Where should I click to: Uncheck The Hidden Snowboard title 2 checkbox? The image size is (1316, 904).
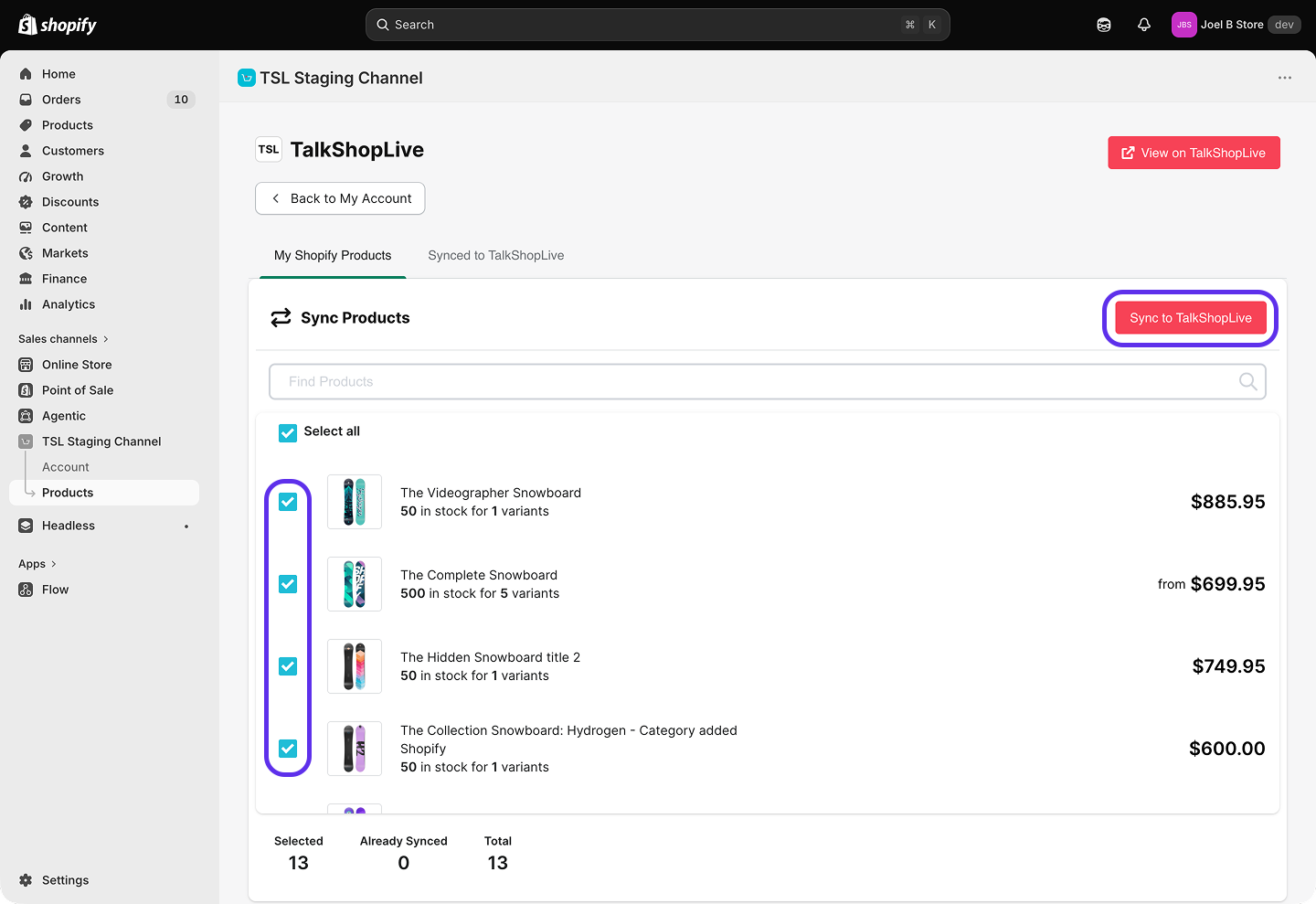click(288, 666)
